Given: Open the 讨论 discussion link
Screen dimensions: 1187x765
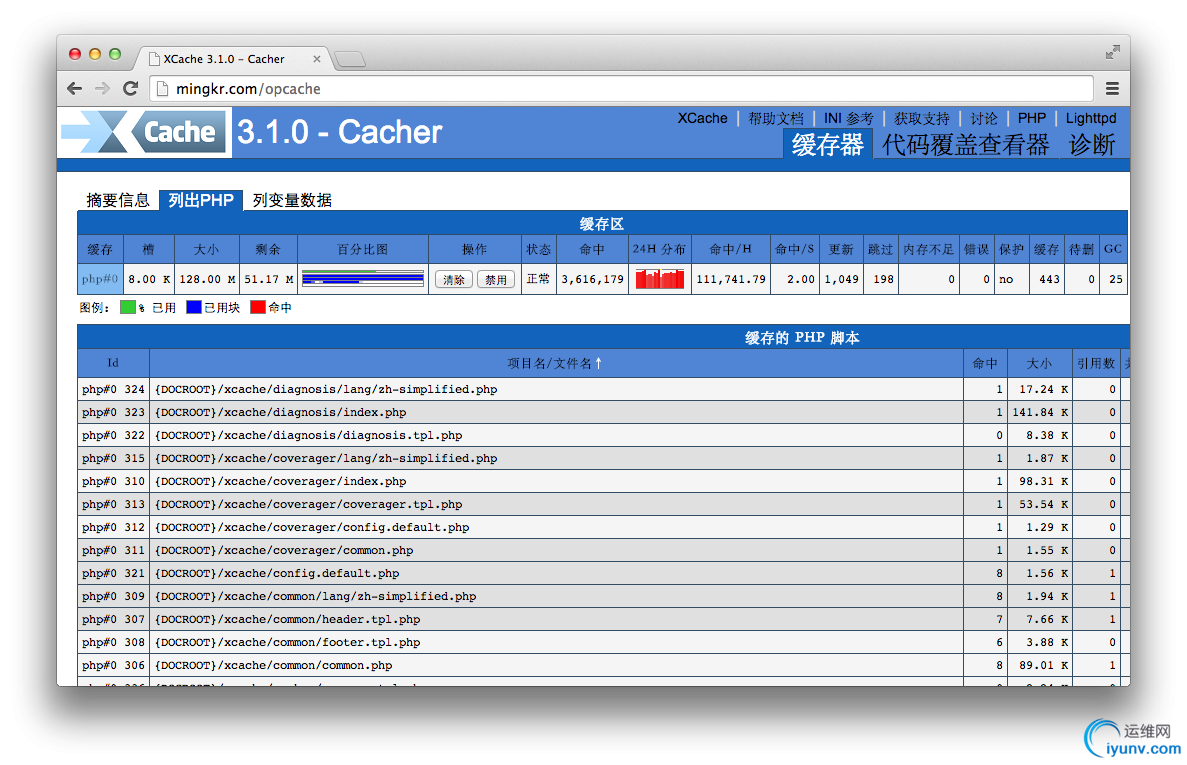Looking at the screenshot, I should pos(984,118).
